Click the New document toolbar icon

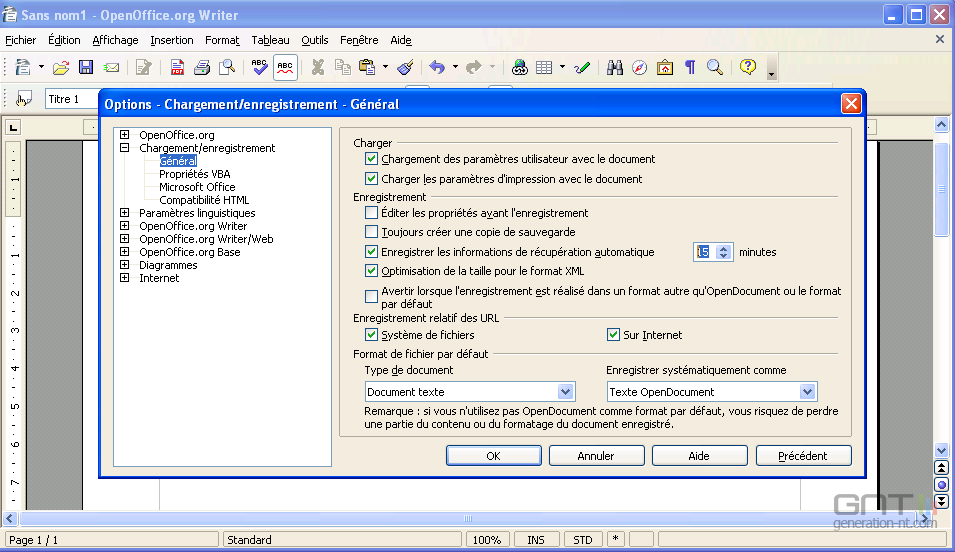(x=23, y=67)
